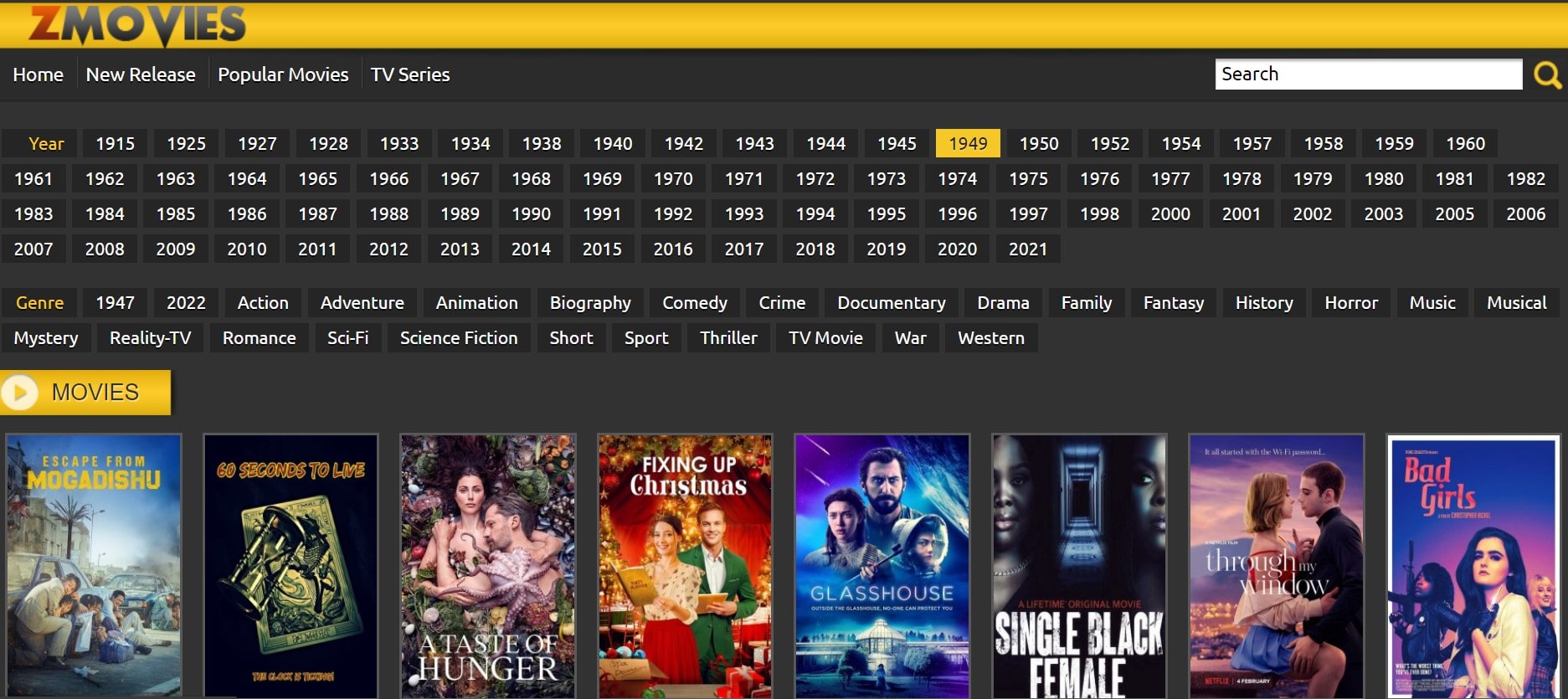The image size is (1568, 699).
Task: Open 60 Seconds to Live poster
Action: click(x=291, y=566)
